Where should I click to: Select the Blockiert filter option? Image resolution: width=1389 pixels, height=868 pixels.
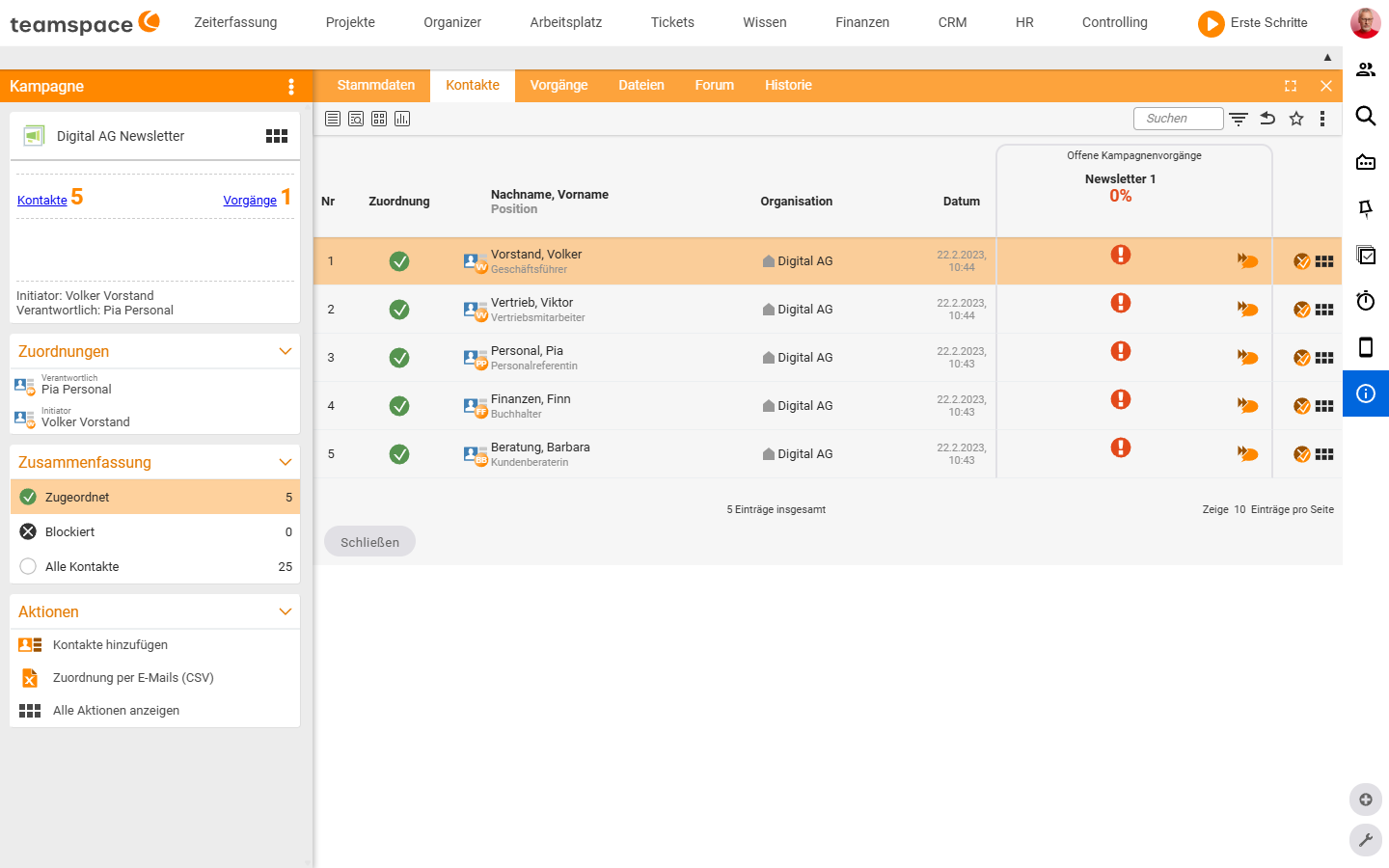click(x=154, y=531)
